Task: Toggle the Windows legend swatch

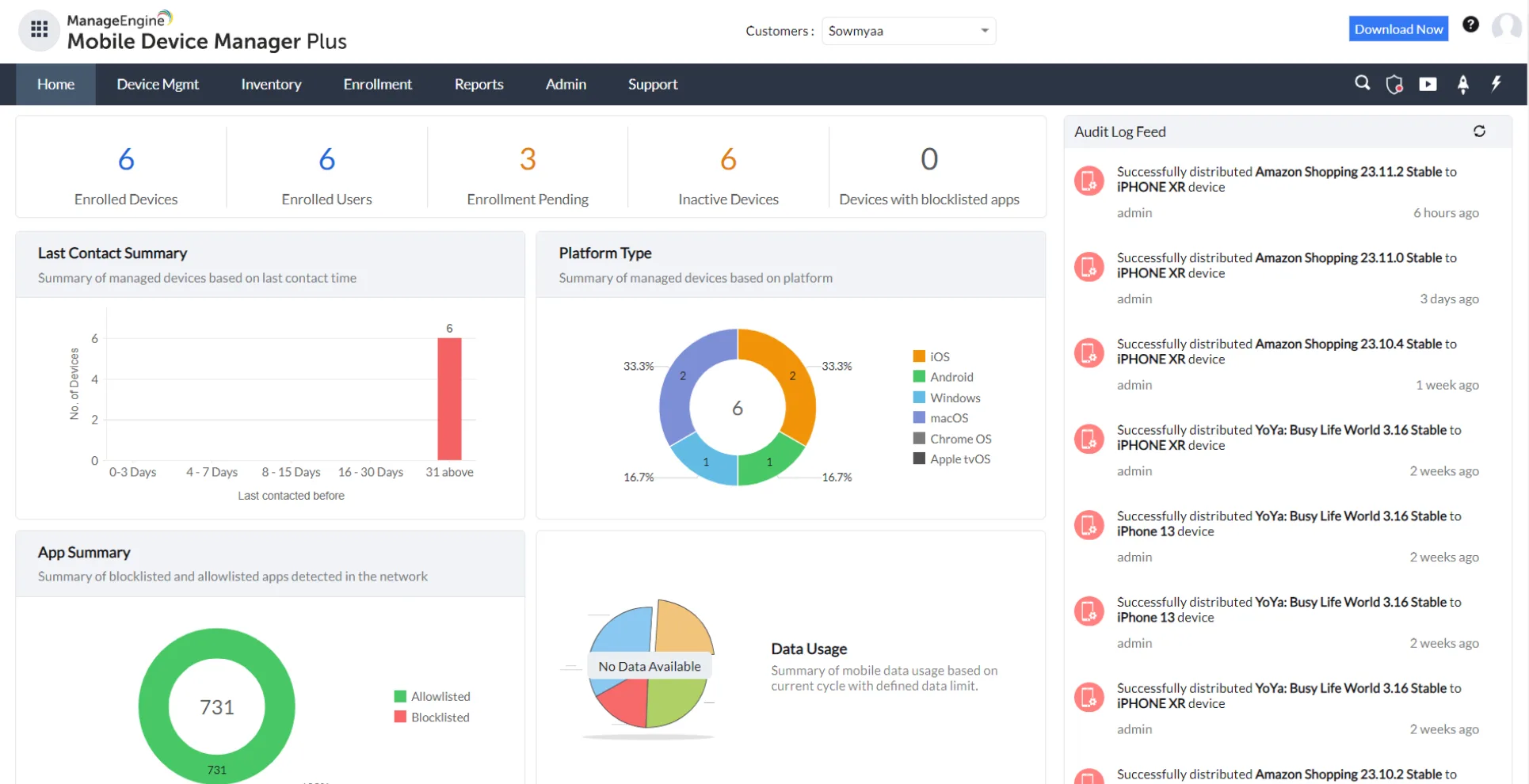Action: tap(919, 398)
